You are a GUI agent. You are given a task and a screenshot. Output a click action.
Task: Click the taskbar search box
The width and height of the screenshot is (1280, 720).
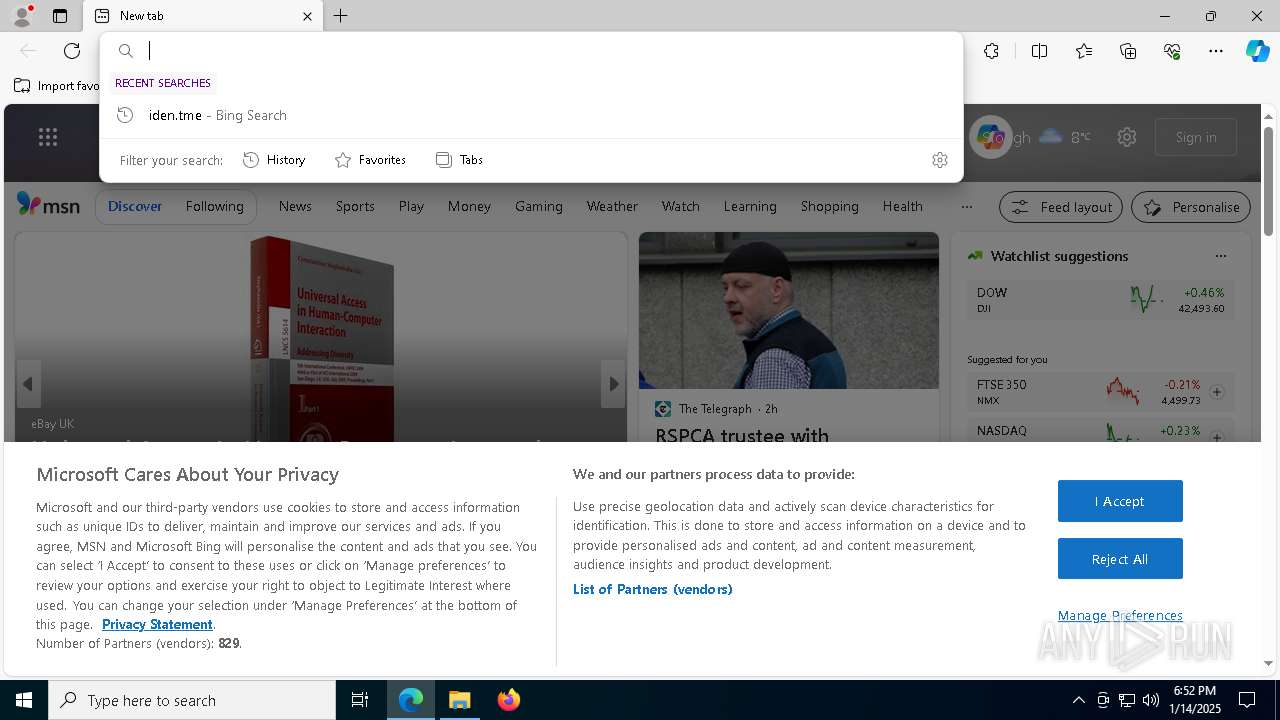click(x=192, y=700)
